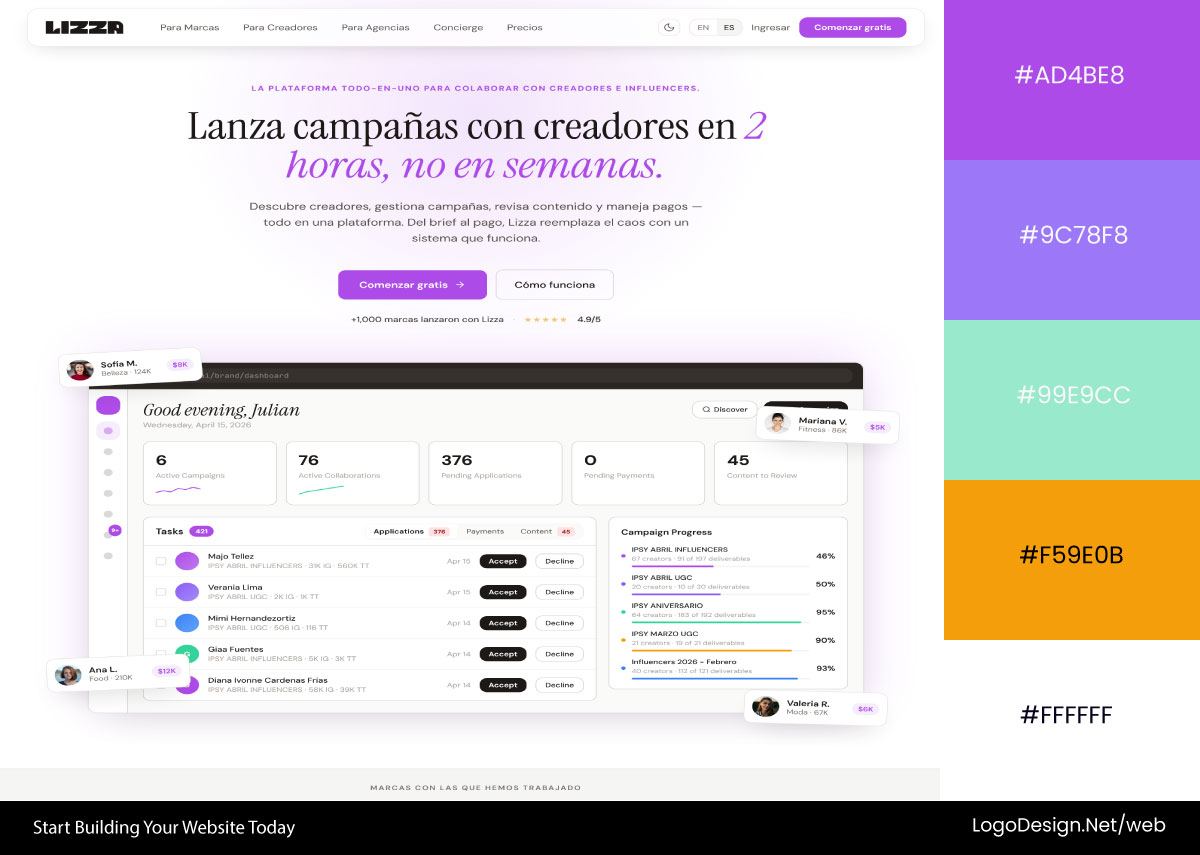Click the LIZZA logo in the header
1200x855 pixels.
pos(84,27)
